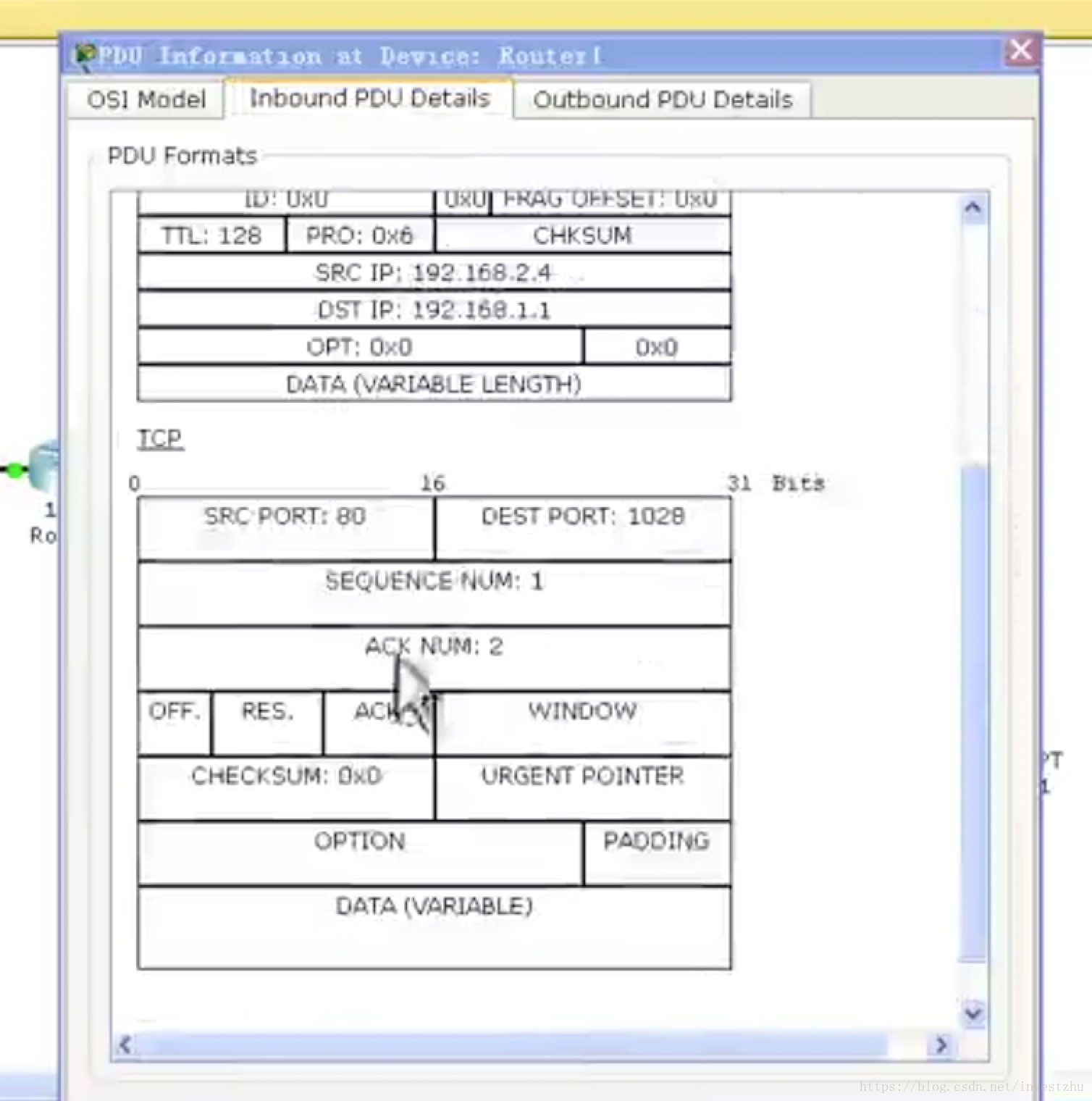
Task: Click SRC IP: 192.168.2.4 field
Action: 434,272
